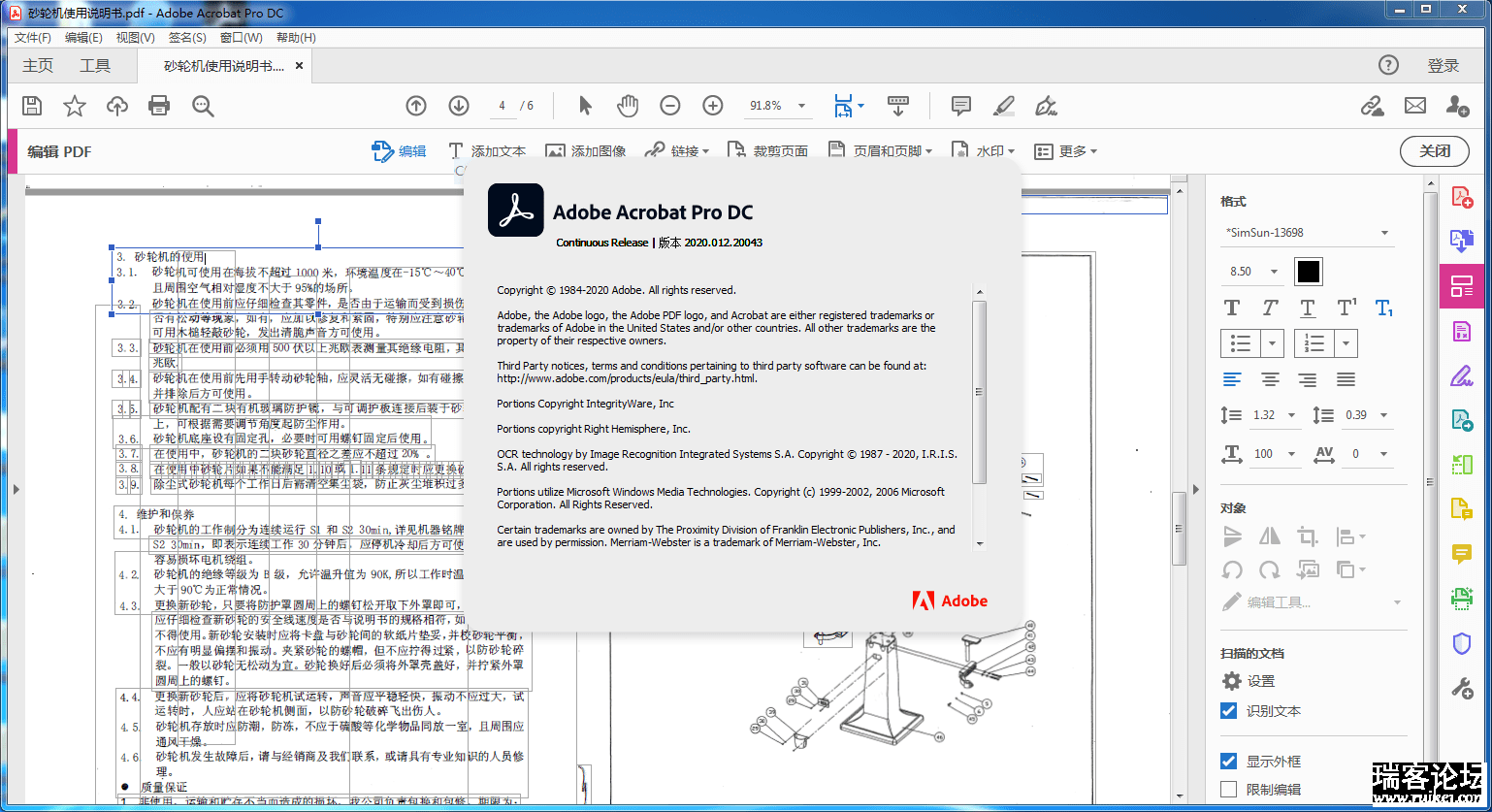Expand numbered list style dropdown
The image size is (1492, 812).
[1346, 343]
